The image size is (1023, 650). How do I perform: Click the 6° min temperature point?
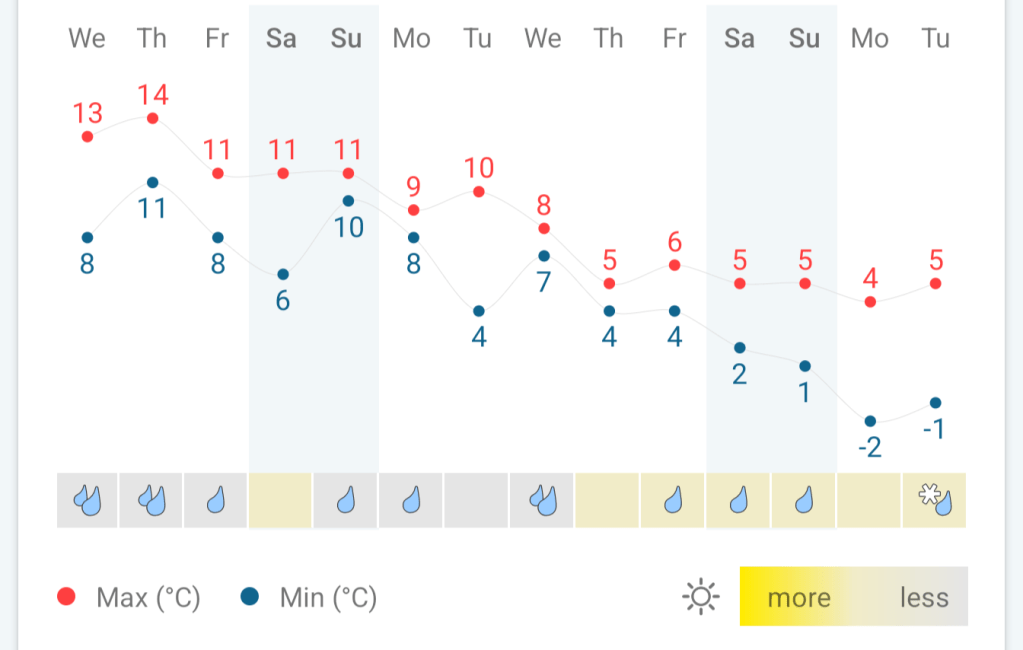283,274
